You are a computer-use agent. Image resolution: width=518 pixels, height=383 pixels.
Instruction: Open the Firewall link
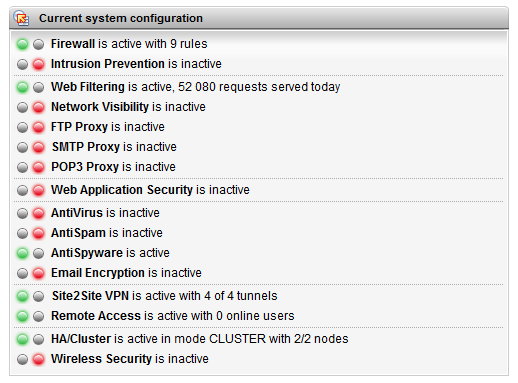tap(73, 44)
